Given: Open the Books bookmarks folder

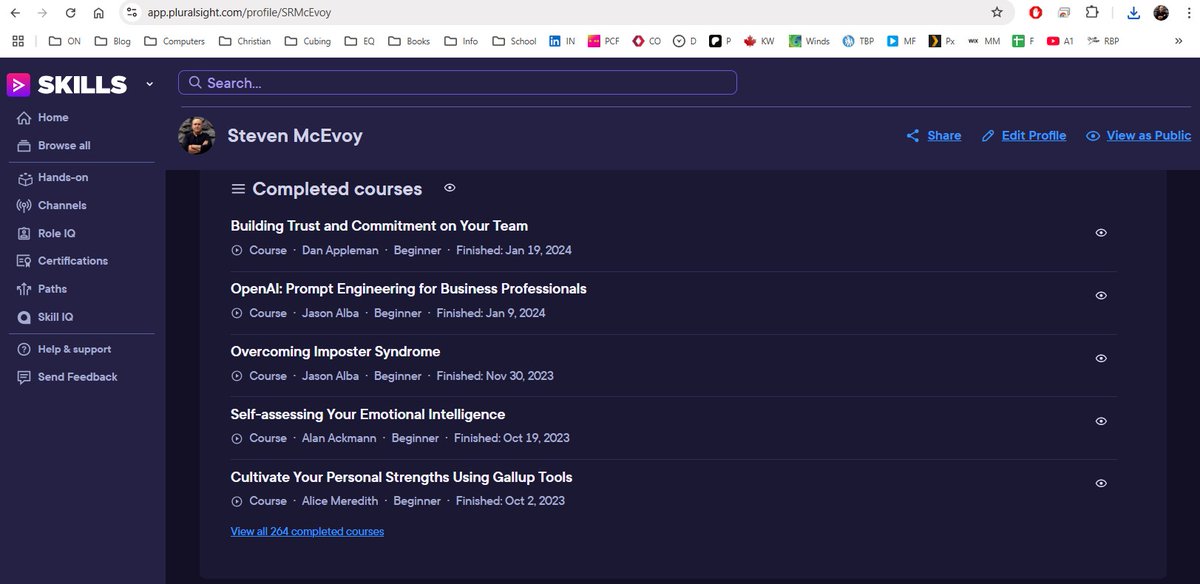Looking at the screenshot, I should 409,41.
